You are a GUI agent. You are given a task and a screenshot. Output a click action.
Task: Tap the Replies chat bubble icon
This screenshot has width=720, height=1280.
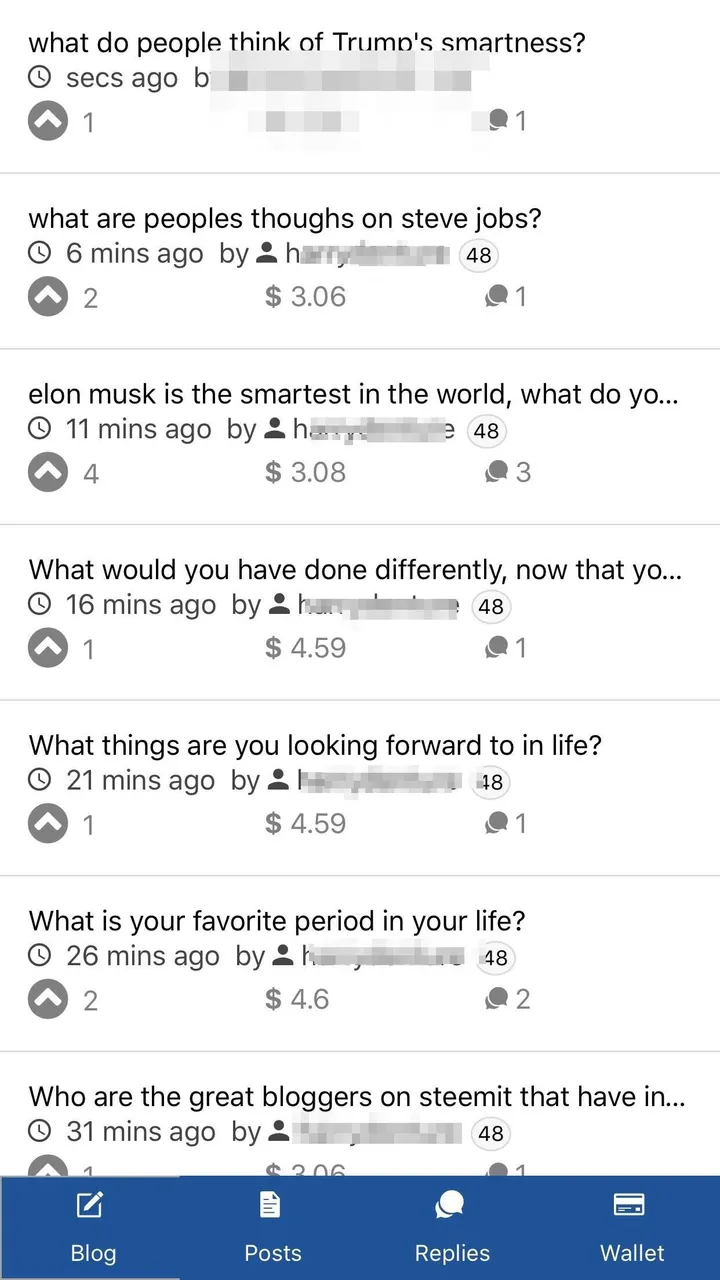click(x=450, y=1206)
